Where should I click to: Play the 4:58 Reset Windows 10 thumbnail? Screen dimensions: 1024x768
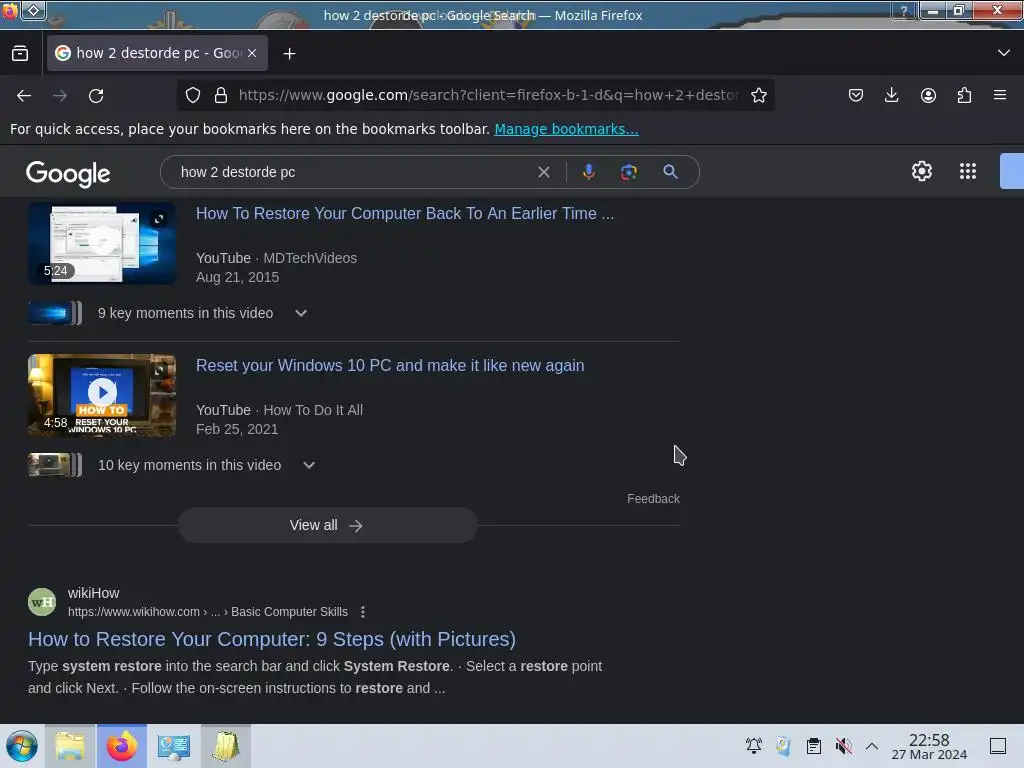click(x=102, y=395)
